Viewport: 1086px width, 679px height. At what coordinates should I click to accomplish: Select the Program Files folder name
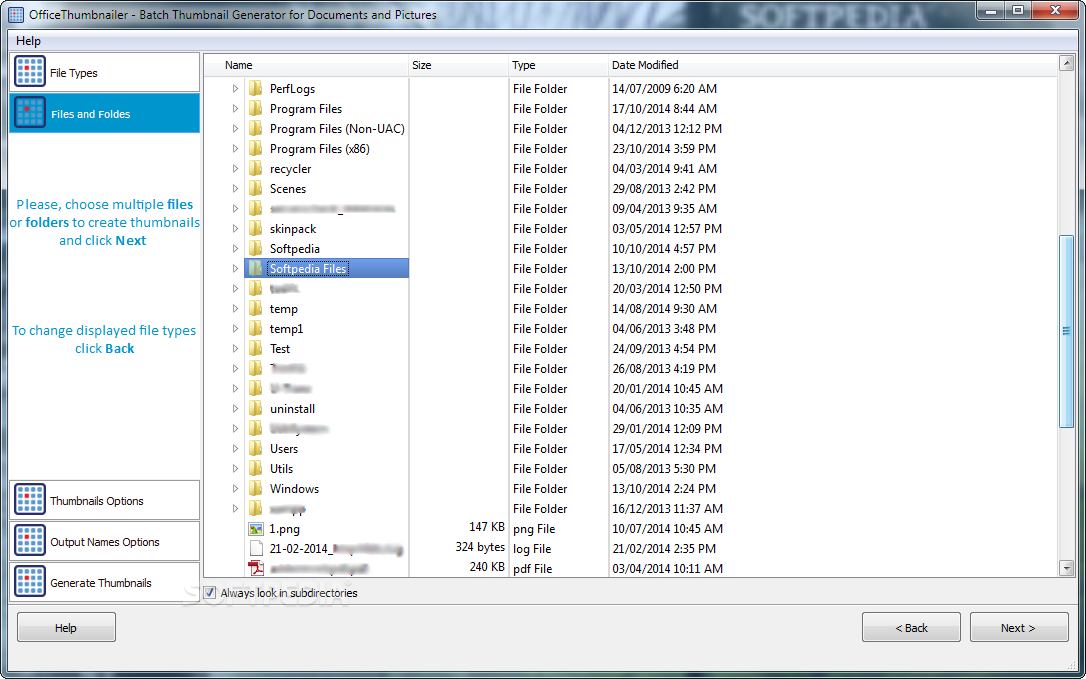coord(306,109)
